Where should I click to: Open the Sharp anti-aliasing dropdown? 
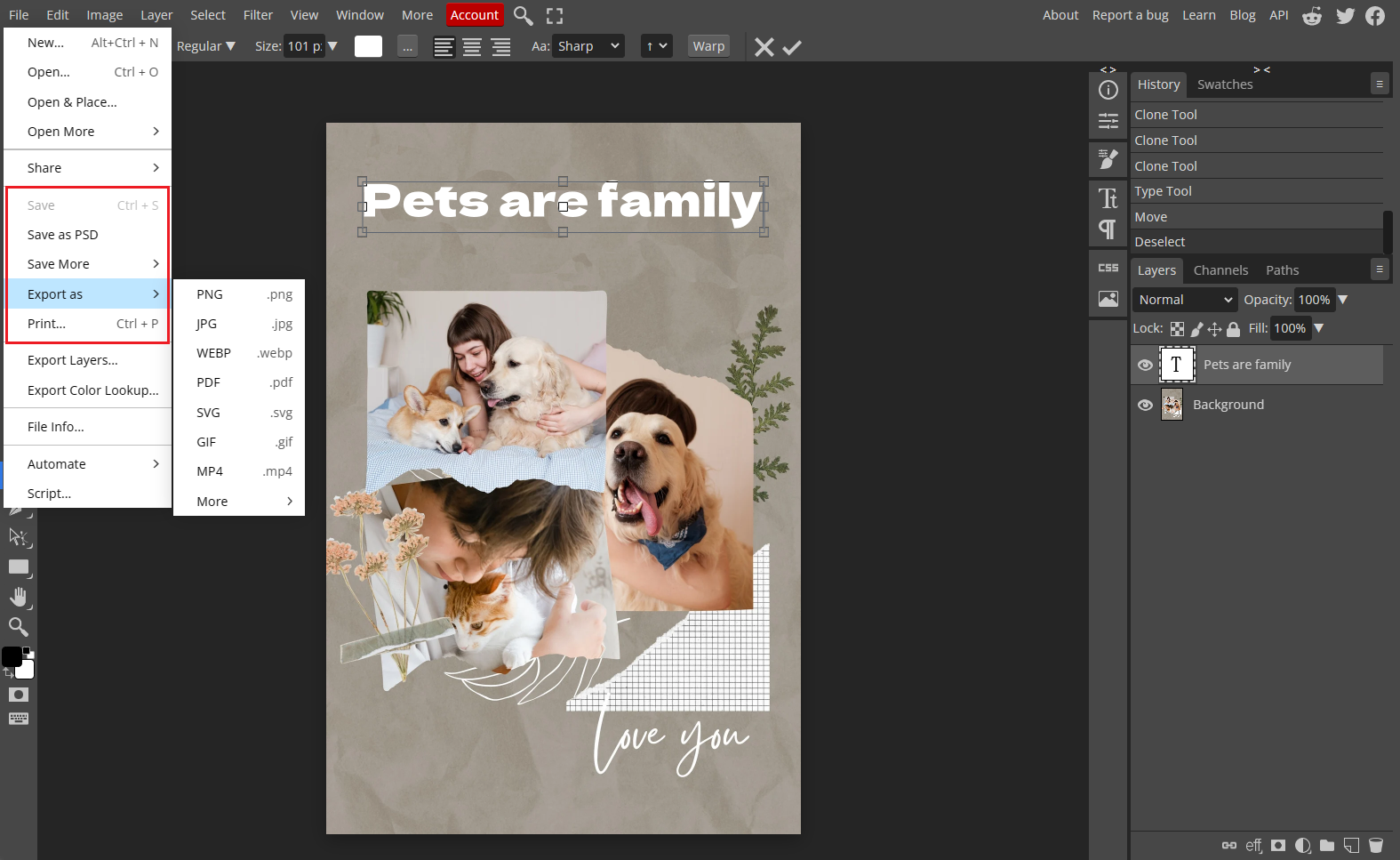588,46
